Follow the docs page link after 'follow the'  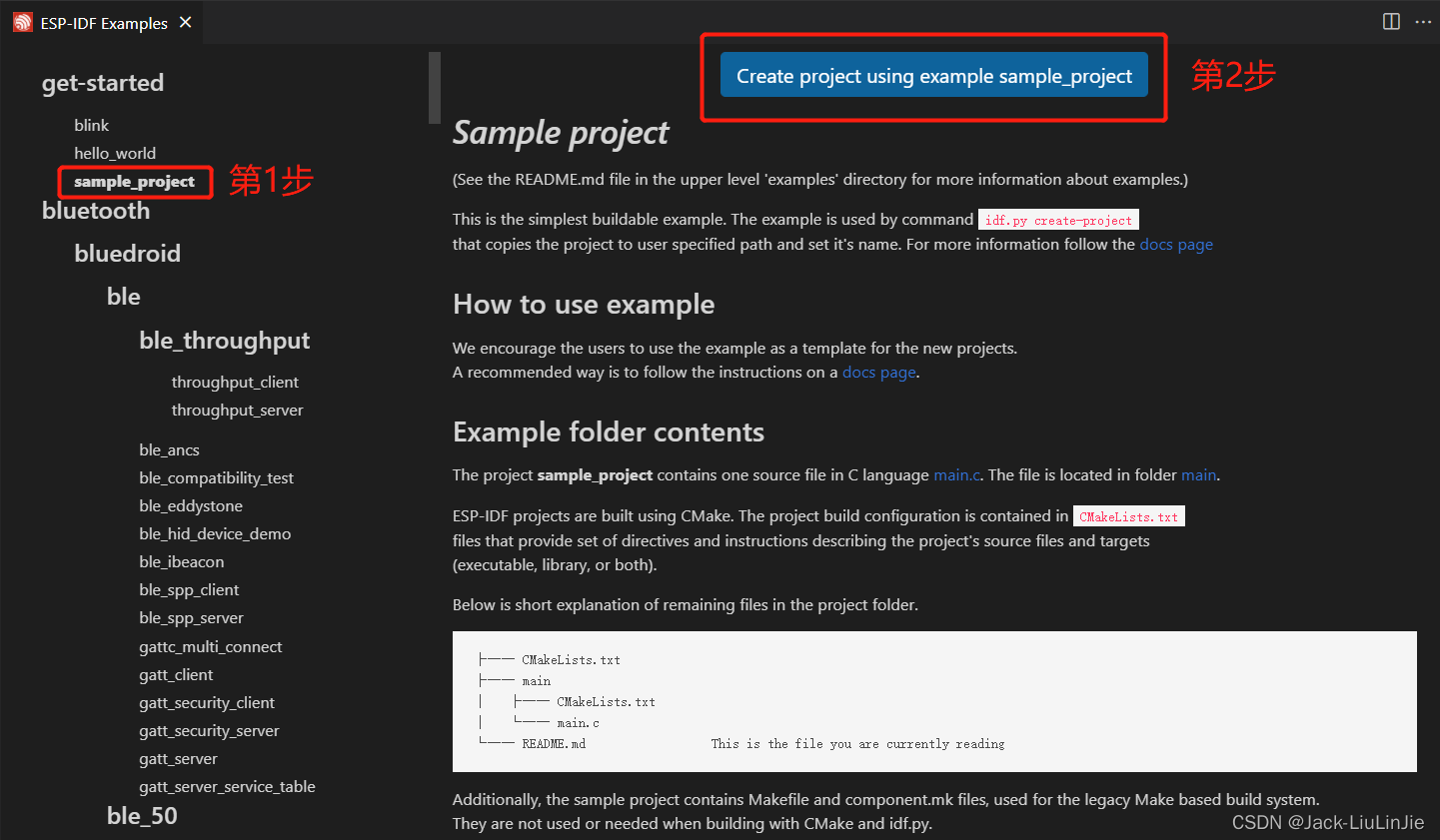coord(1176,244)
